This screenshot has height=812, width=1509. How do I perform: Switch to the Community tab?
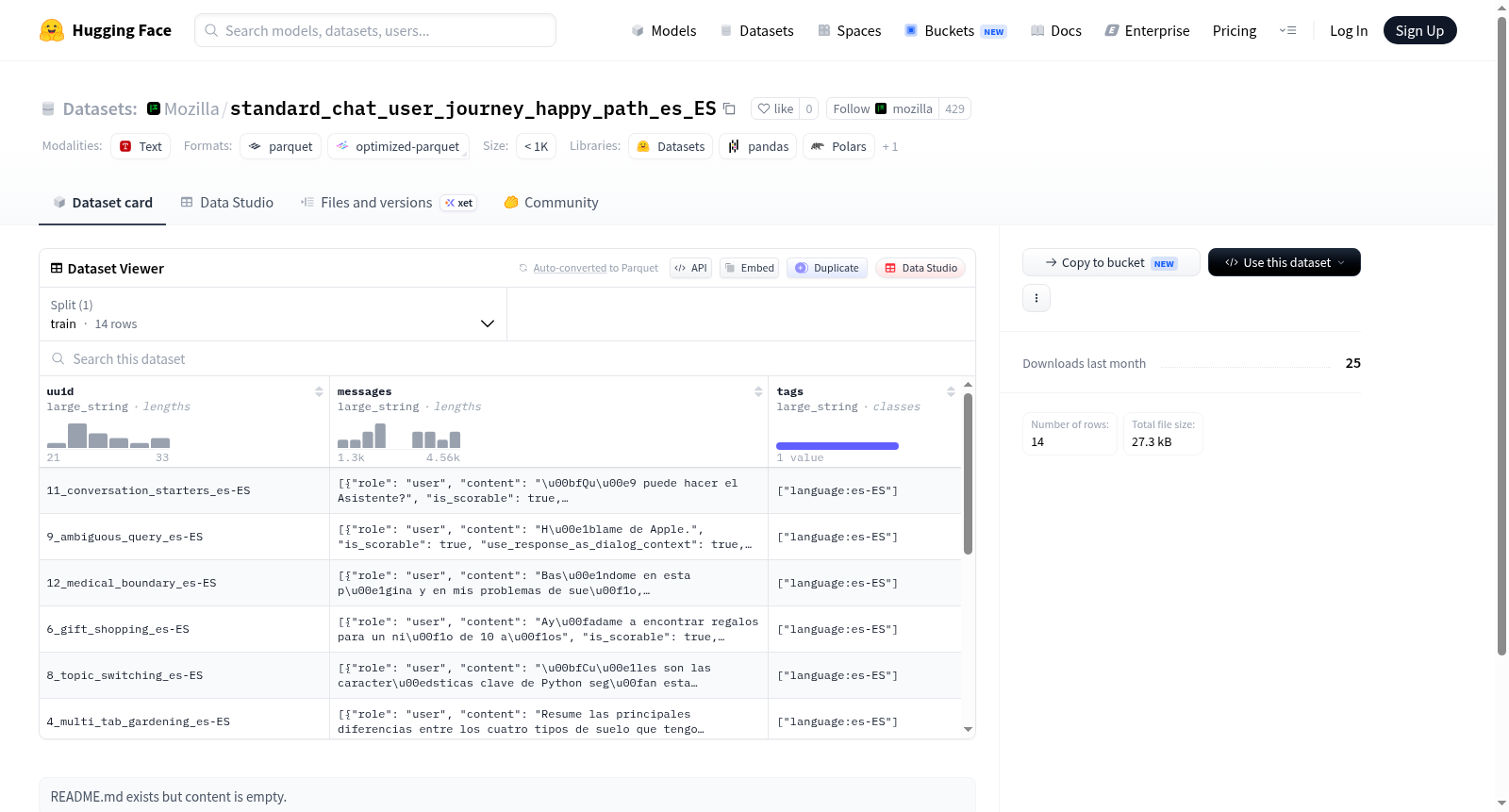(x=551, y=202)
